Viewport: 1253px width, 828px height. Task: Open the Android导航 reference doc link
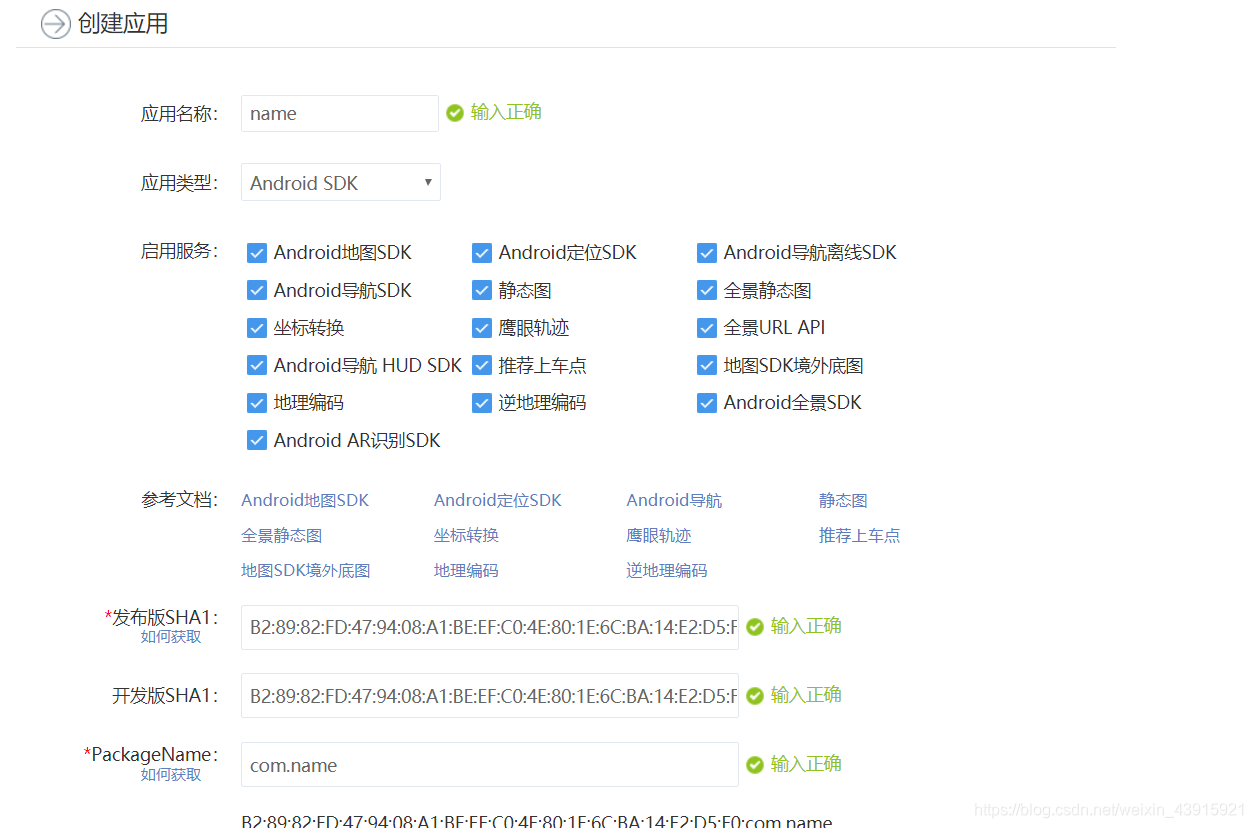(674, 500)
